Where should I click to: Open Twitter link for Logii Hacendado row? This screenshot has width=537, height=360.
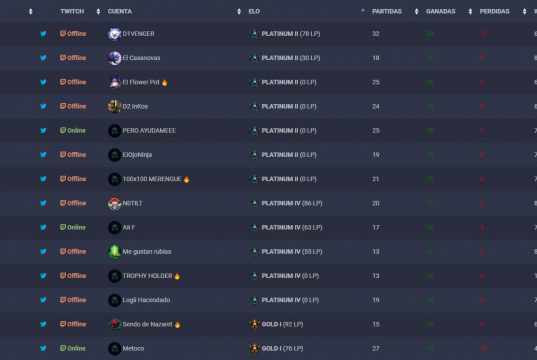coord(43,300)
